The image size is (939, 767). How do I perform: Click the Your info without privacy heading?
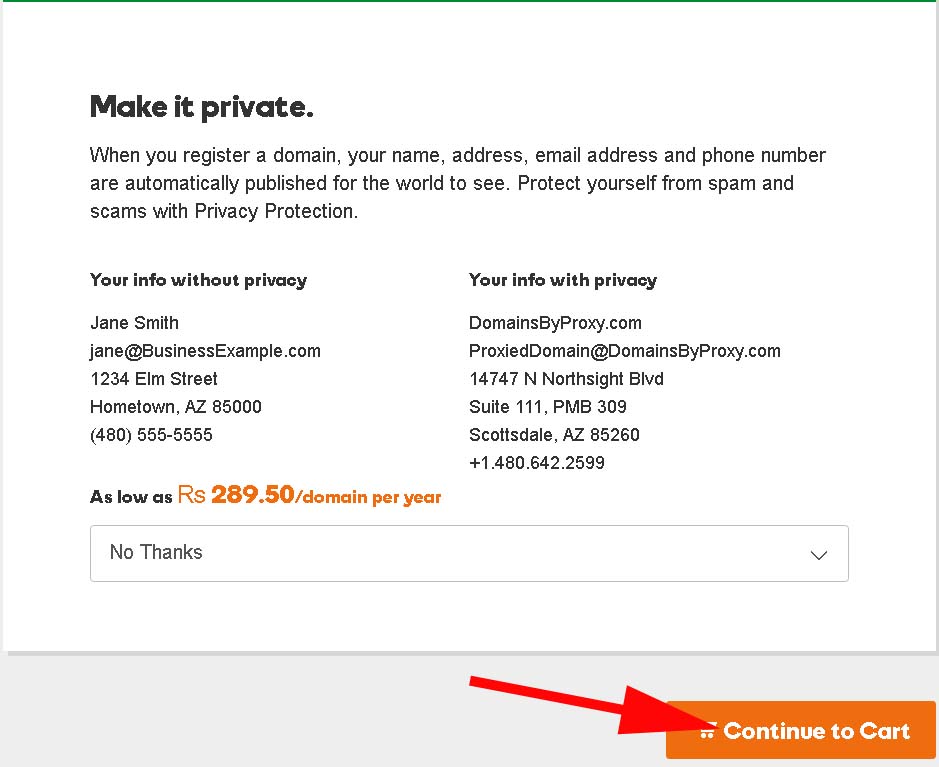(198, 280)
